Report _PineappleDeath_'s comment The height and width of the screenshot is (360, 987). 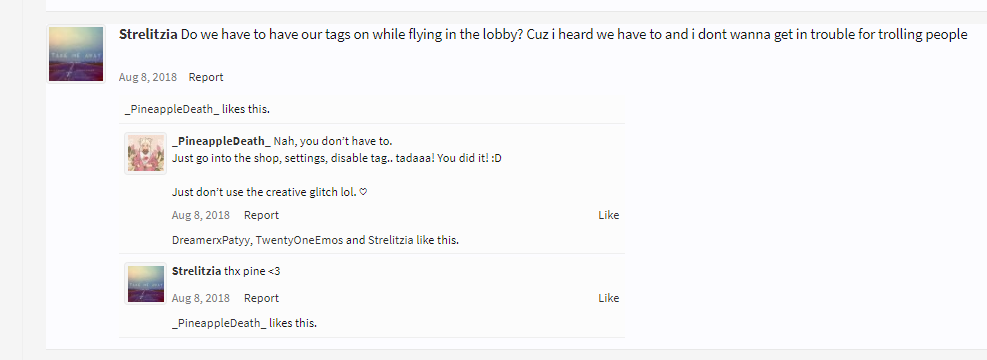261,215
